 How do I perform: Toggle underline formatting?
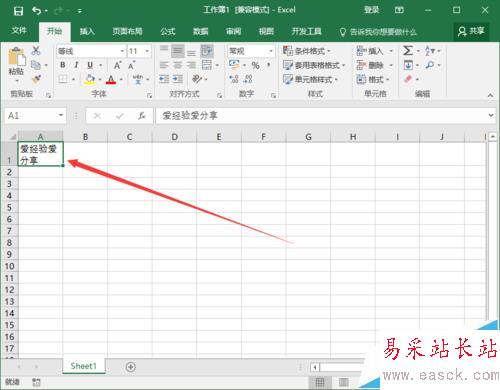click(x=90, y=65)
